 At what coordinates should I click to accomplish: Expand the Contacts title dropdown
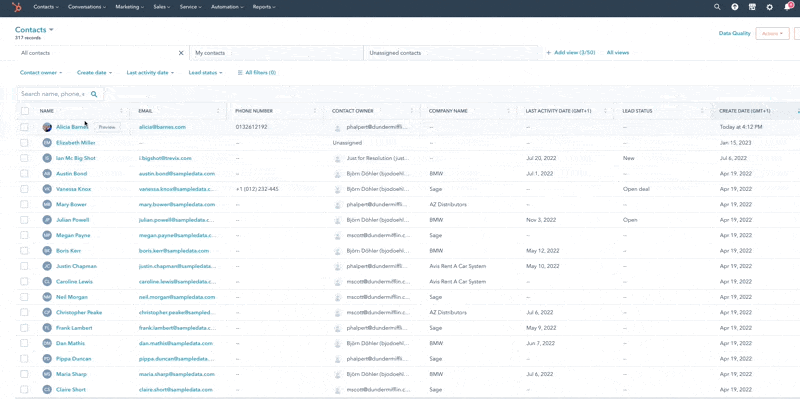click(34, 30)
